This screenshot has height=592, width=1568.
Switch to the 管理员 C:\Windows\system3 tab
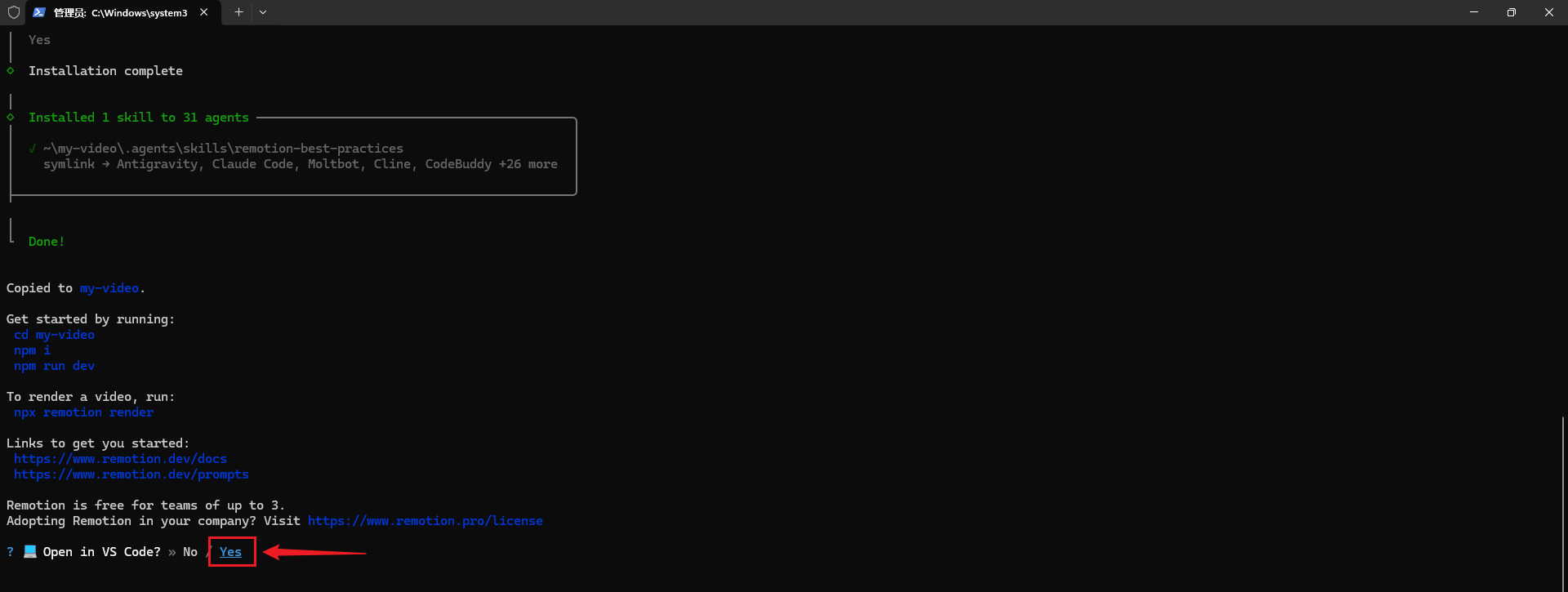[x=120, y=12]
